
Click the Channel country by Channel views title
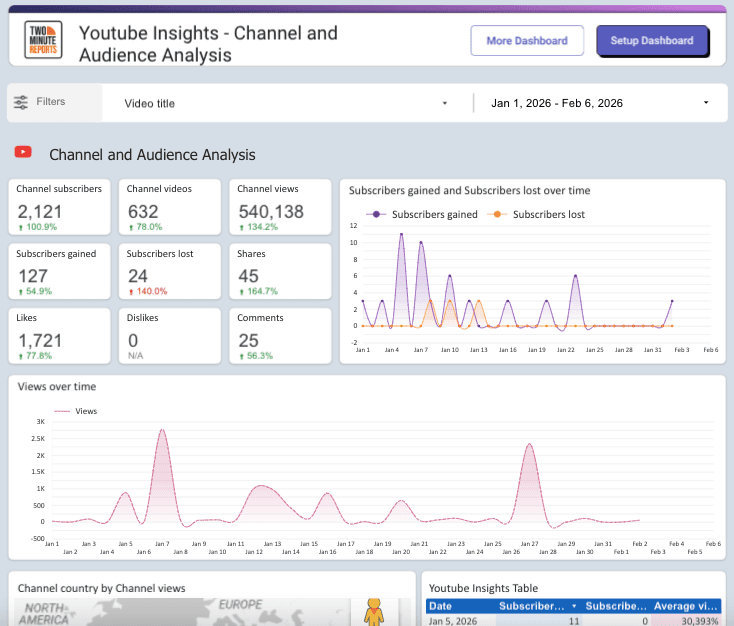(x=102, y=589)
